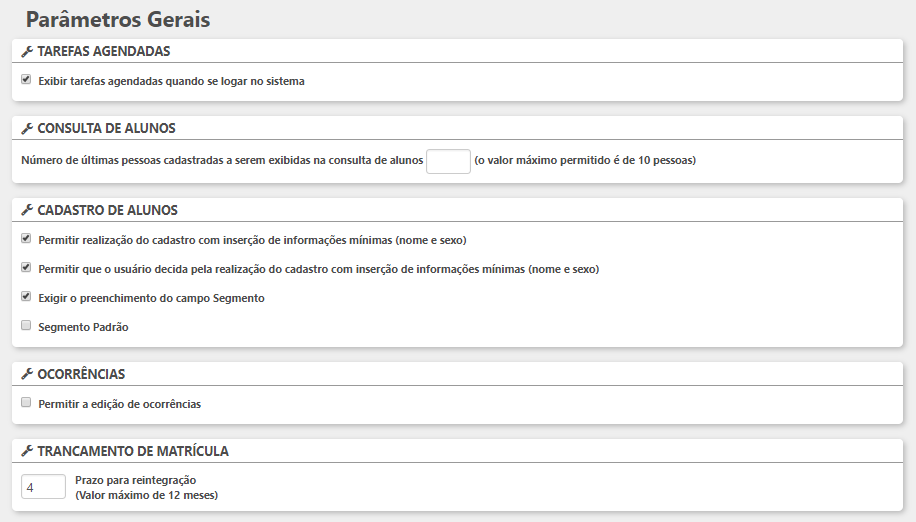The width and height of the screenshot is (916, 522).
Task: Click the 'TAREFAS AGENDADAS' section heading
Action: [103, 51]
